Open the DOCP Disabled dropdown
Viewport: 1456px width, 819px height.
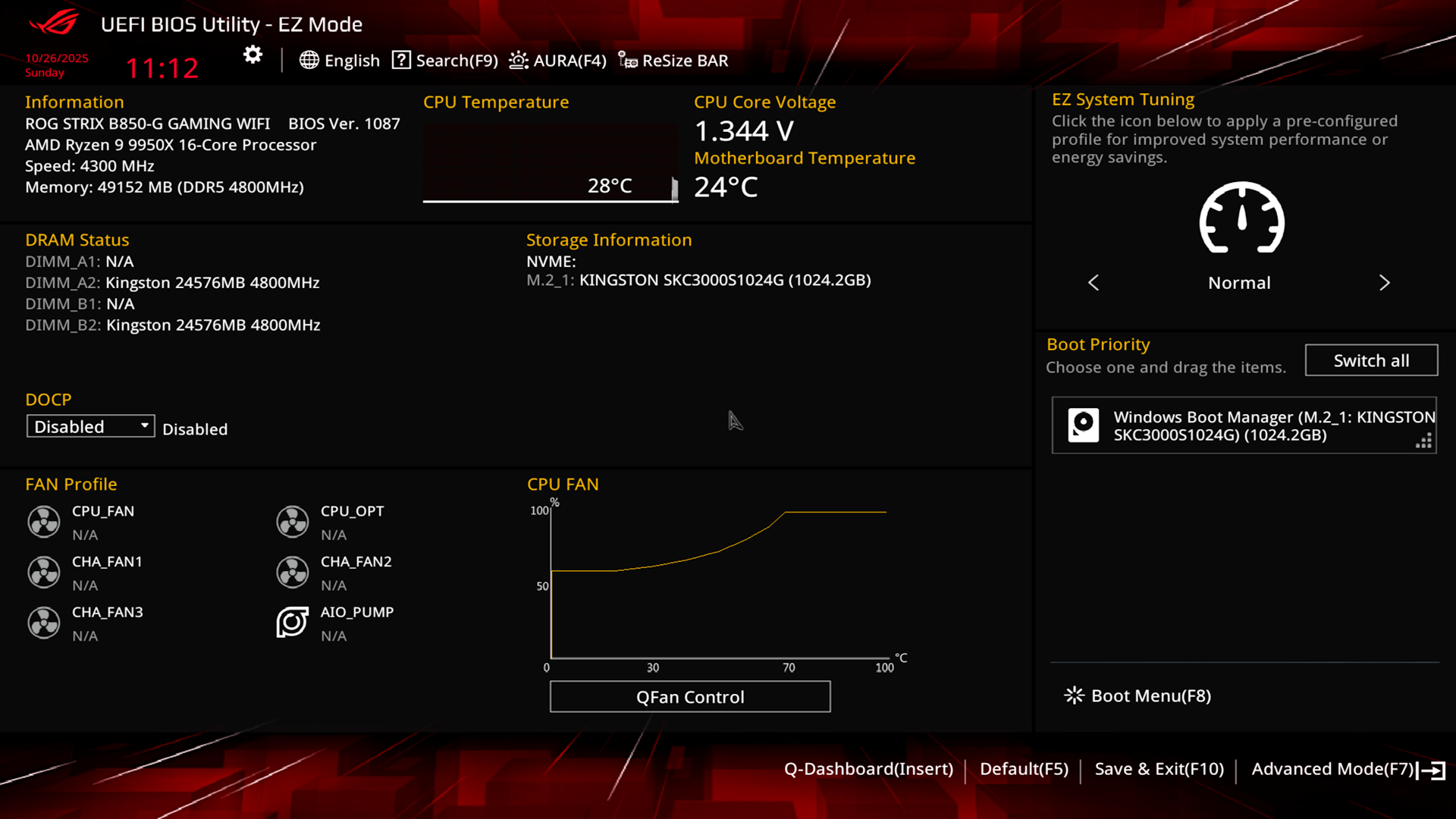click(x=90, y=426)
